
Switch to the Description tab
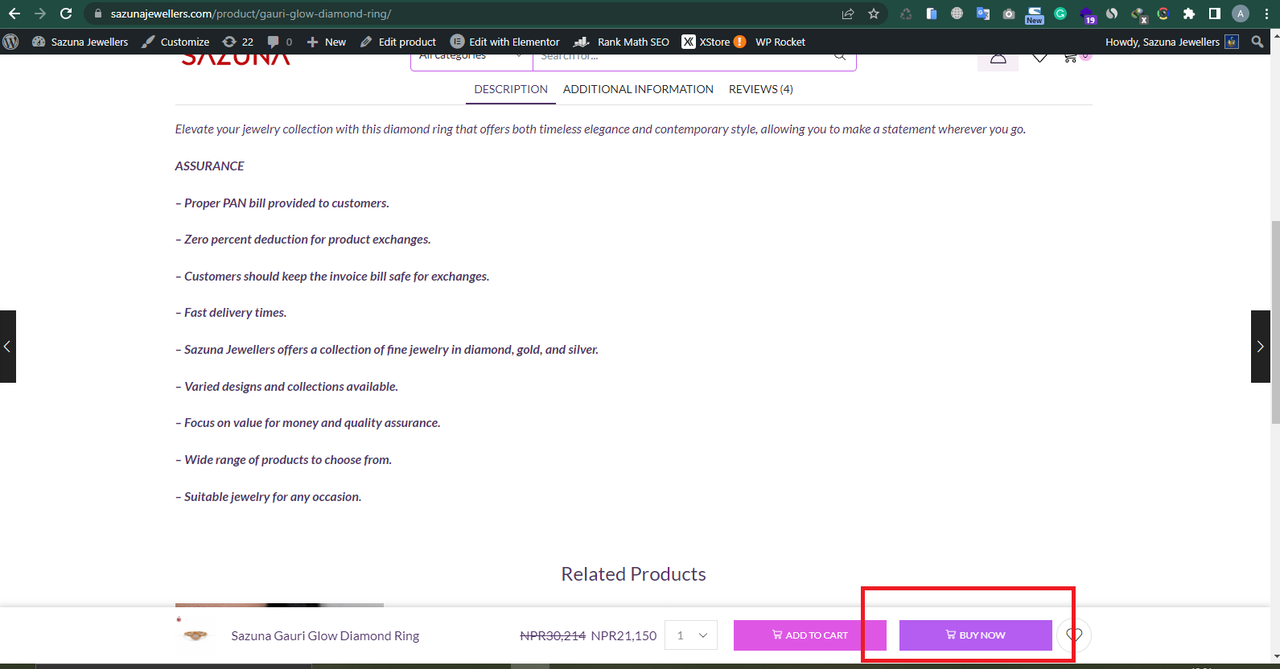pyautogui.click(x=511, y=89)
